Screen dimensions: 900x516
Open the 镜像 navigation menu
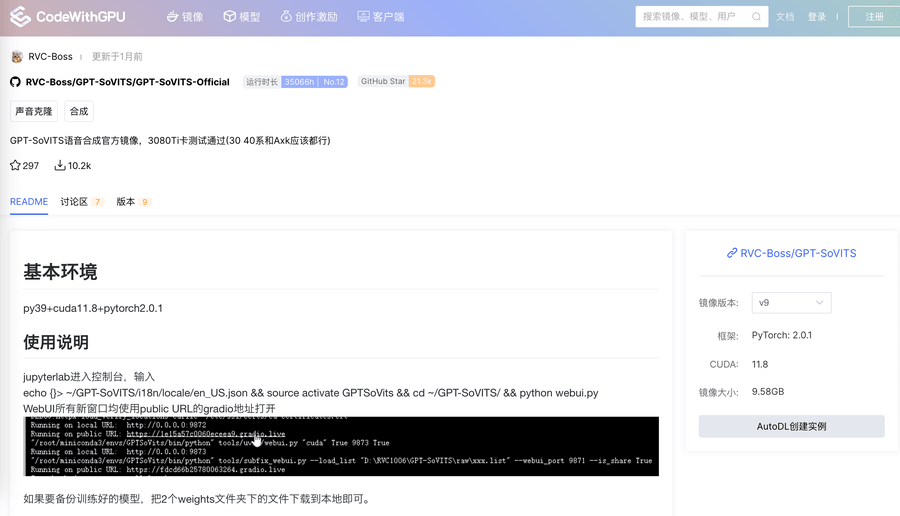click(x=185, y=17)
